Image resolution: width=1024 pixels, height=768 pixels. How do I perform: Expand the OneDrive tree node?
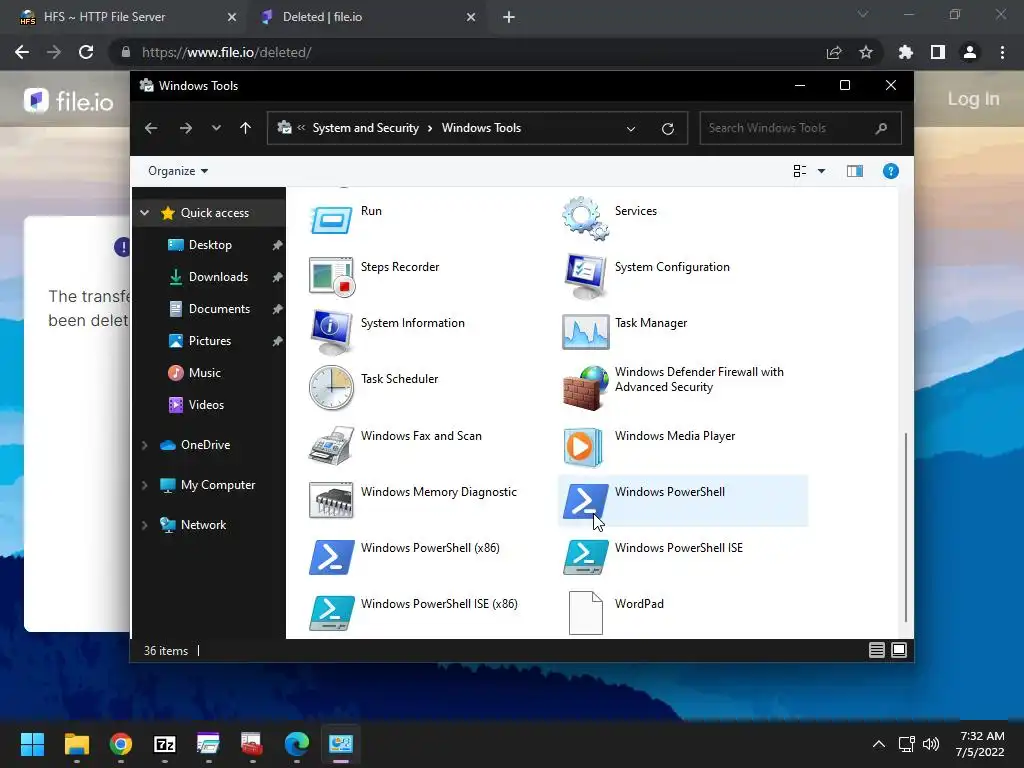pyautogui.click(x=145, y=445)
